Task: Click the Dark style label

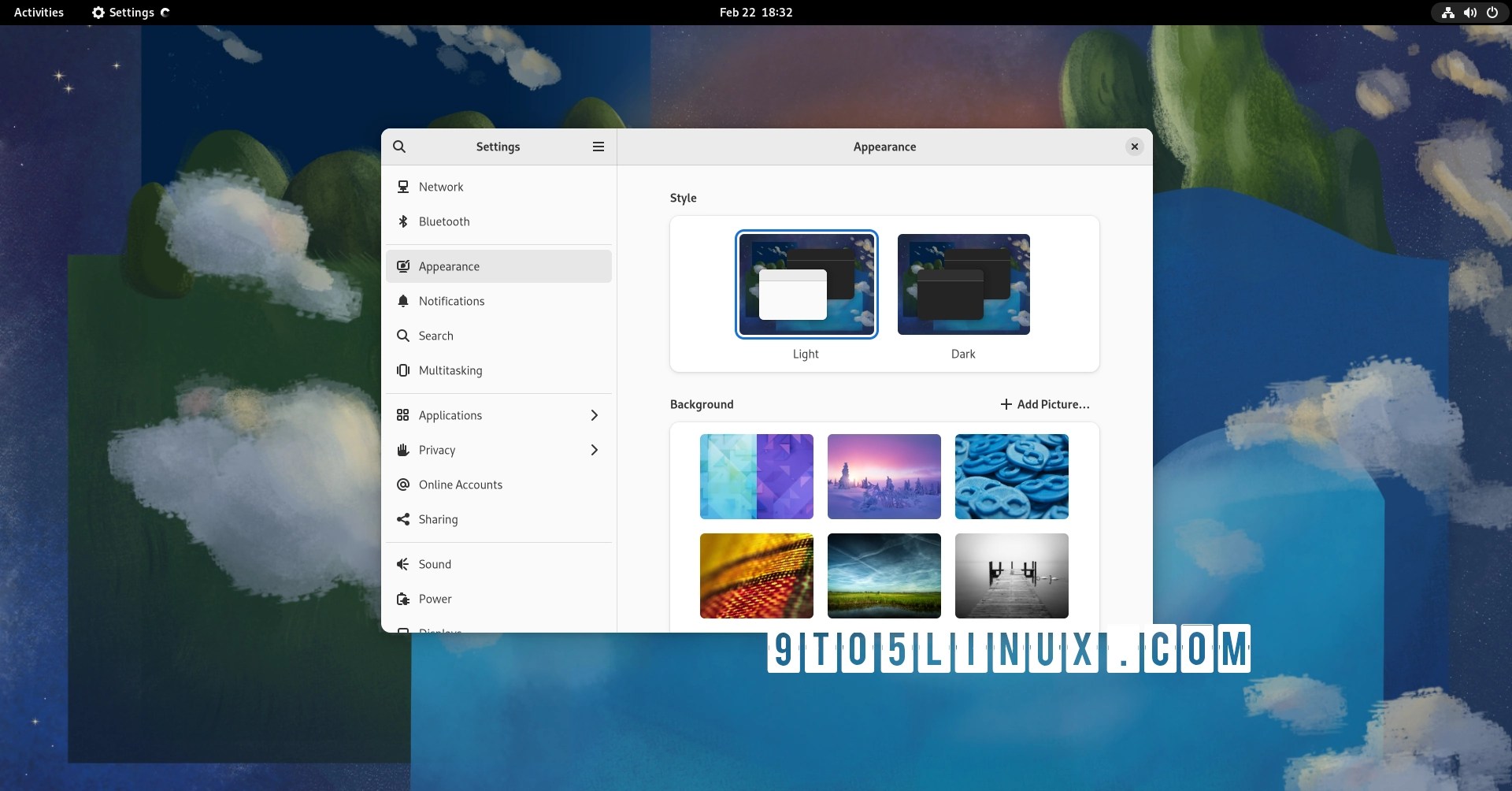Action: click(x=963, y=354)
